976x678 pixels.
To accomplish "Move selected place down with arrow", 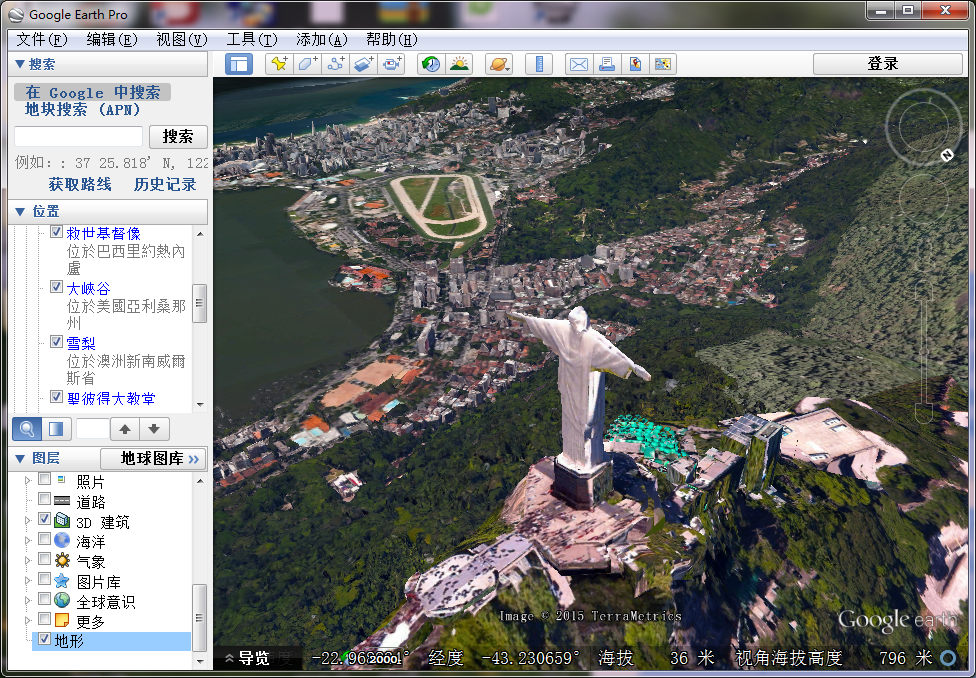I will (x=154, y=429).
